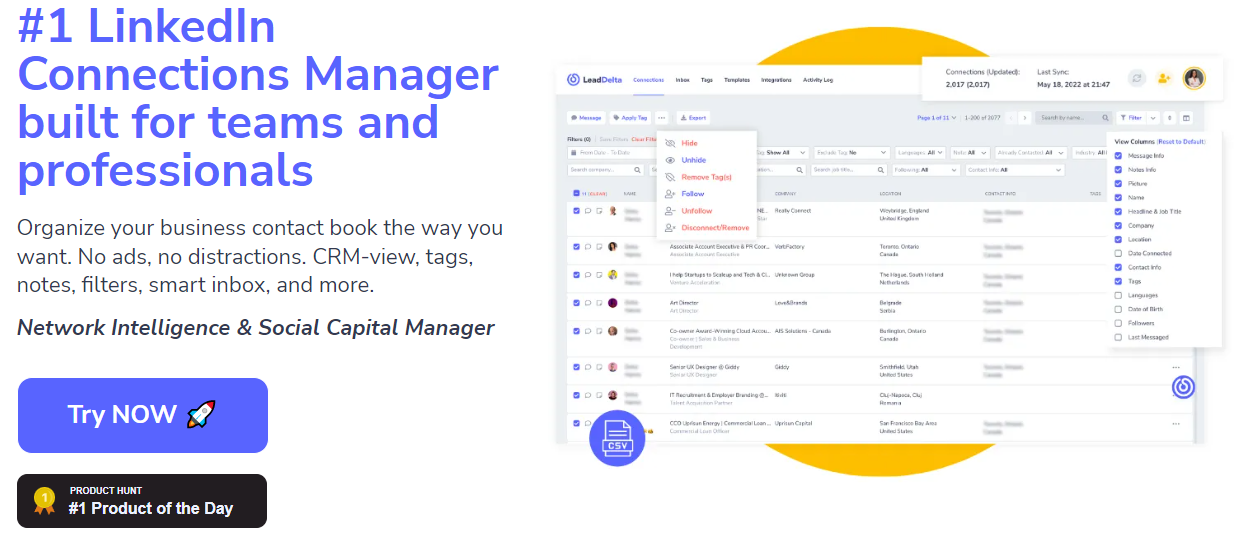Click calendar icon in From Date field
Viewport: 1236px width, 556px height.
point(573,153)
